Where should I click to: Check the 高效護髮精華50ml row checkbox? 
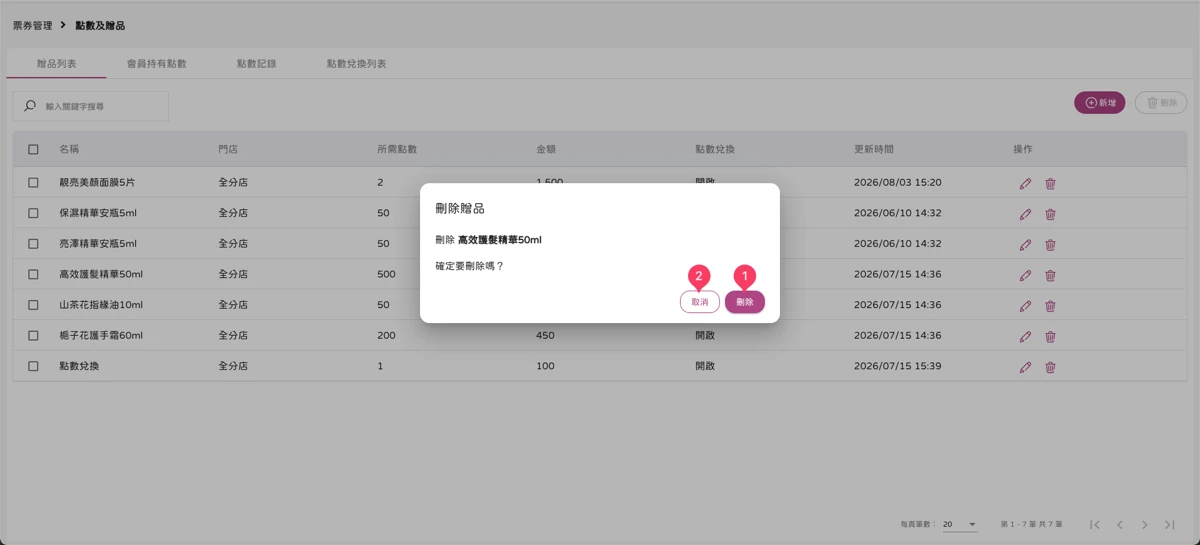(x=33, y=274)
